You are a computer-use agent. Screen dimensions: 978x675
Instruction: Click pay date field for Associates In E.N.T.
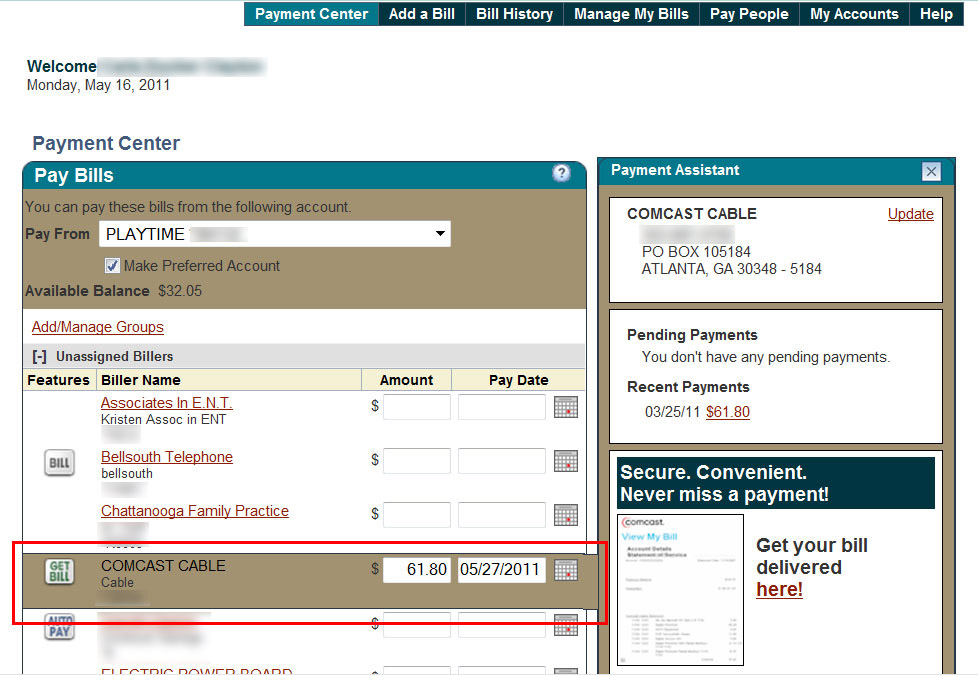click(x=501, y=407)
